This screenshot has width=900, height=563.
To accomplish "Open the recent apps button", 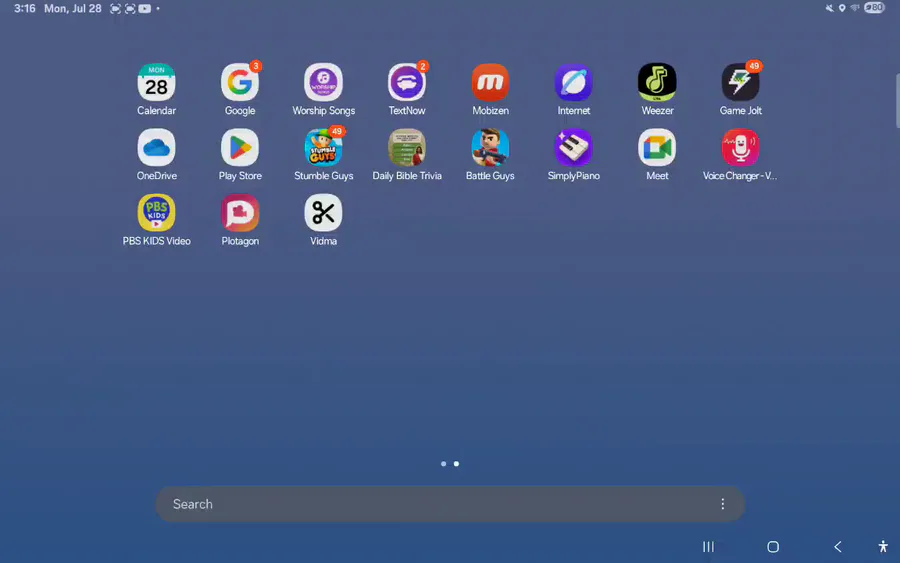I will [708, 547].
